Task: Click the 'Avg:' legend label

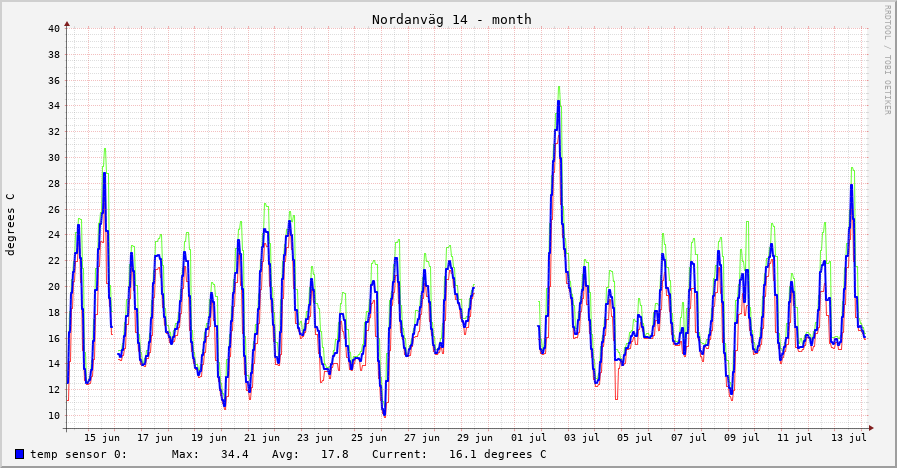Action: pyautogui.click(x=285, y=454)
